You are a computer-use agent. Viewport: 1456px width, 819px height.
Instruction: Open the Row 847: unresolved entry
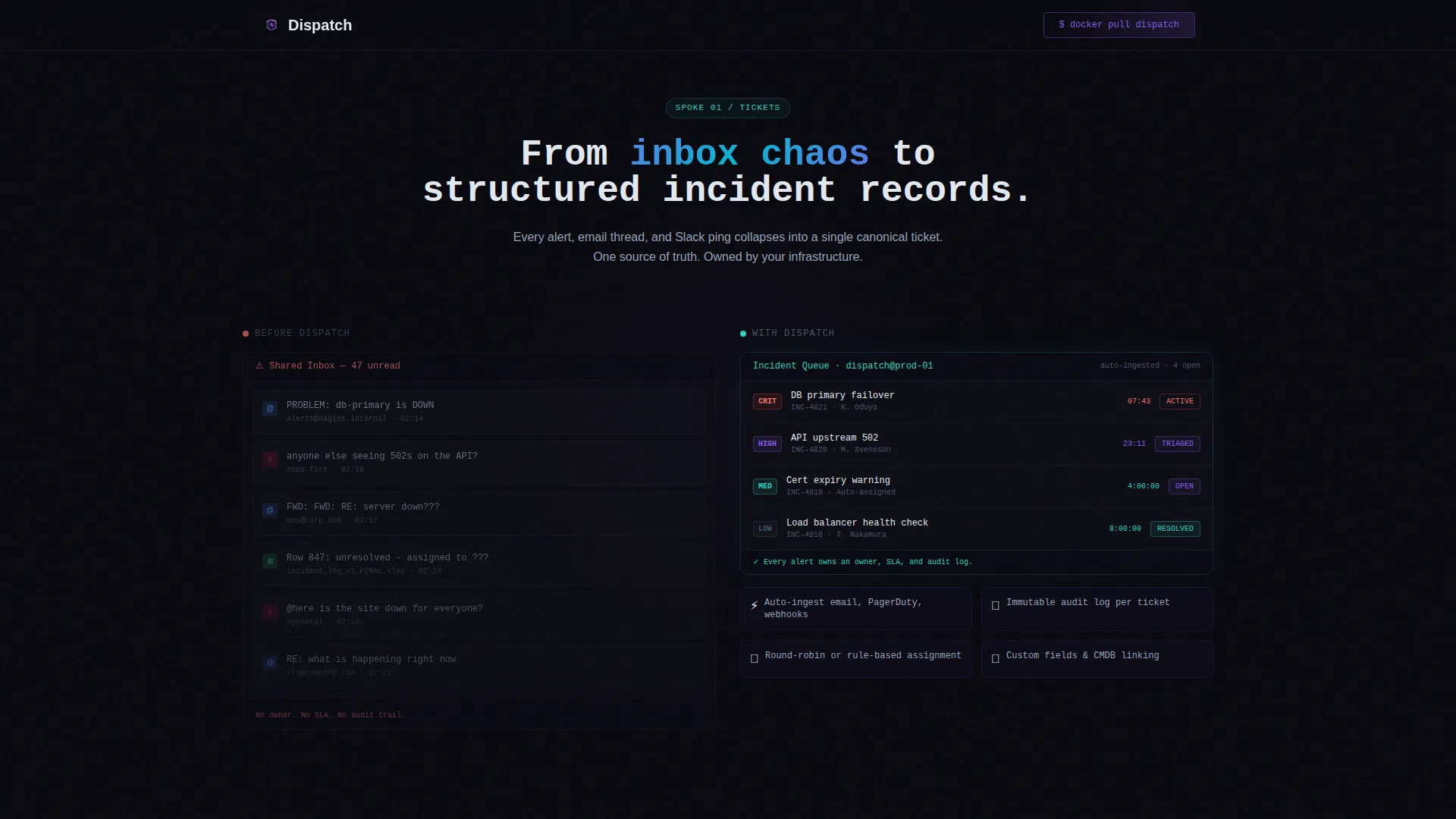click(x=479, y=564)
